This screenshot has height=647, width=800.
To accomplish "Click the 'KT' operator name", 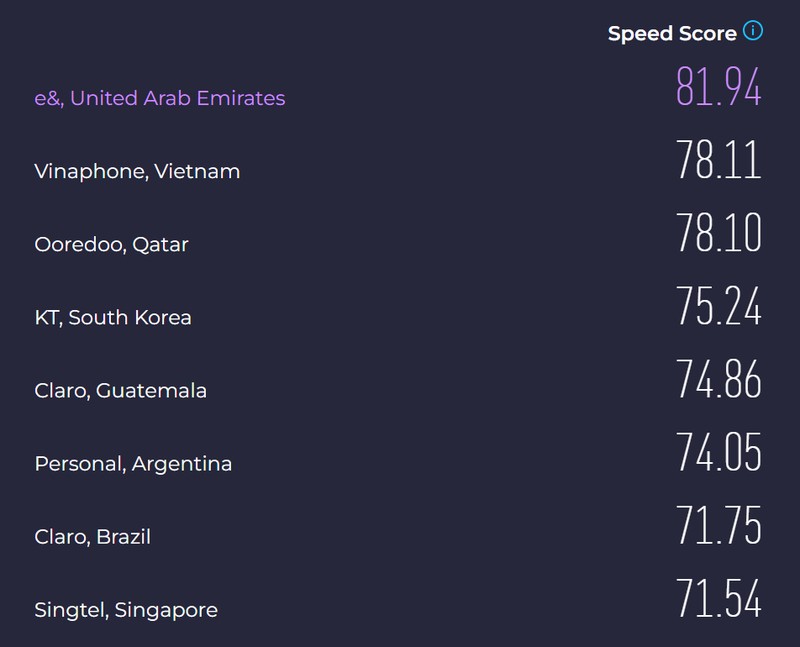I will tap(47, 318).
